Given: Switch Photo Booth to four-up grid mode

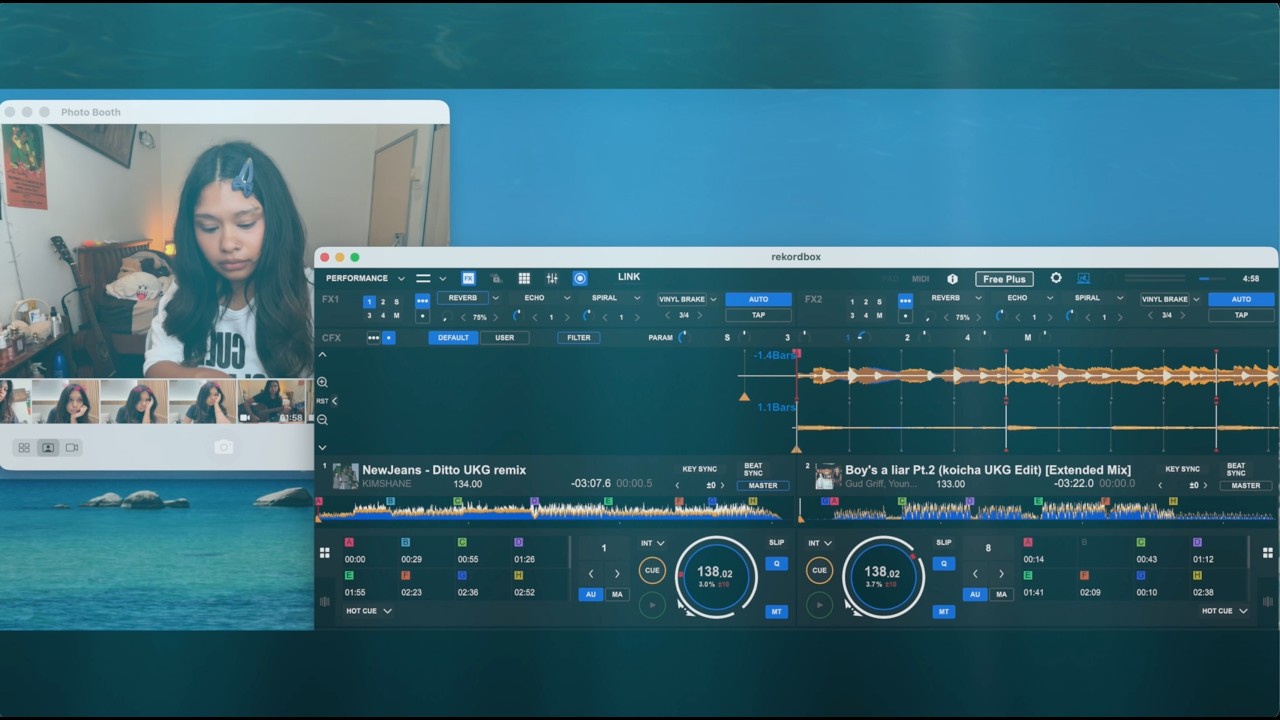Looking at the screenshot, I should coord(24,447).
